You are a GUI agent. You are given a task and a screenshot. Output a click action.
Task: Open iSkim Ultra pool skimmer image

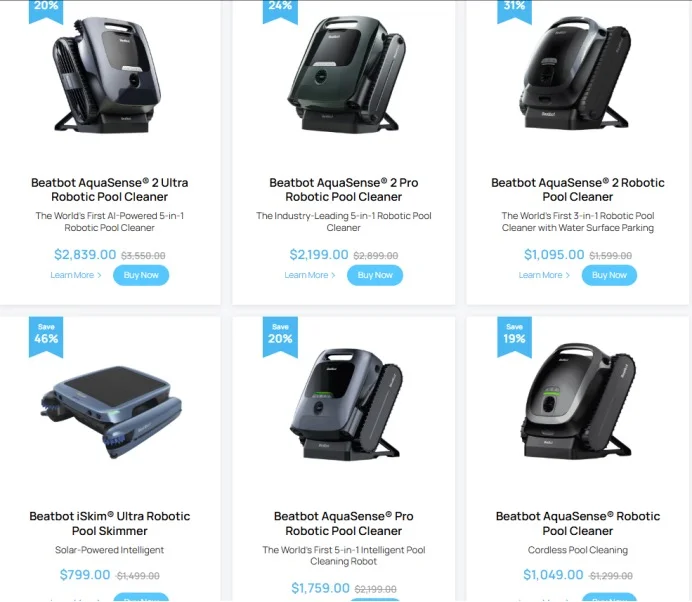tap(110, 412)
